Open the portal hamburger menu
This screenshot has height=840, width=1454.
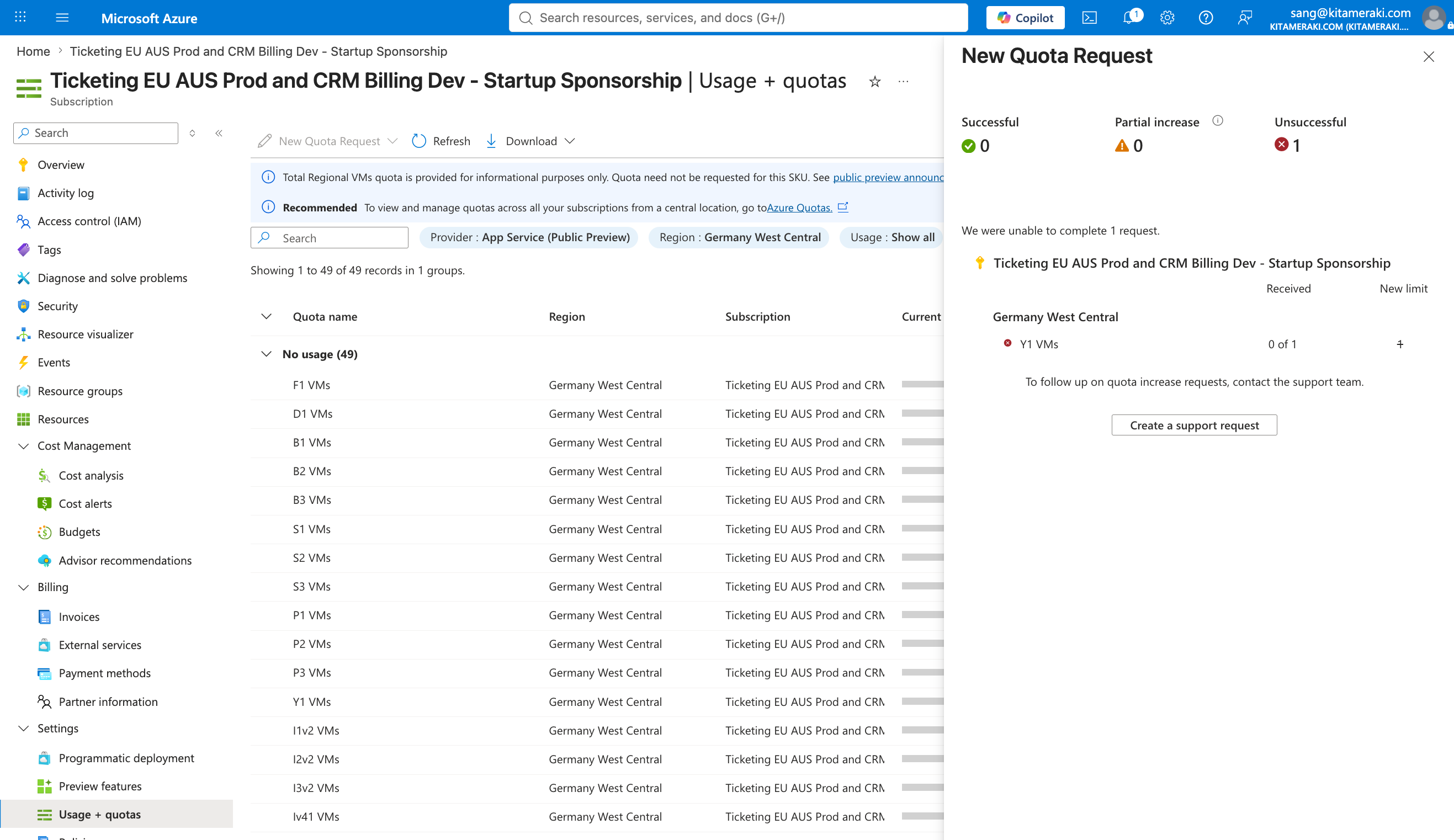tap(62, 17)
